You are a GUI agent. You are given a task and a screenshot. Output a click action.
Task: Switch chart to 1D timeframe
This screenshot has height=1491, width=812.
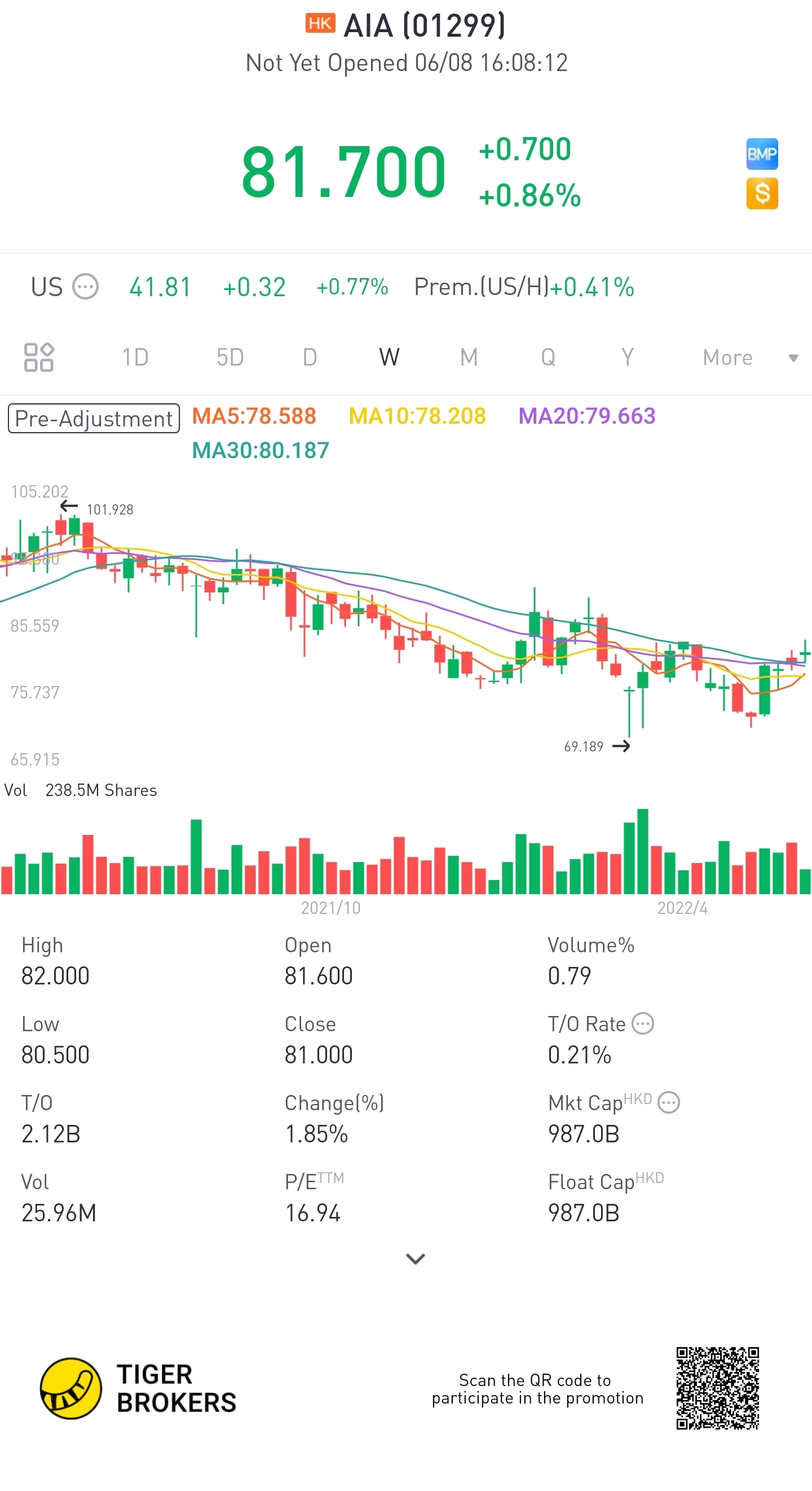point(135,357)
